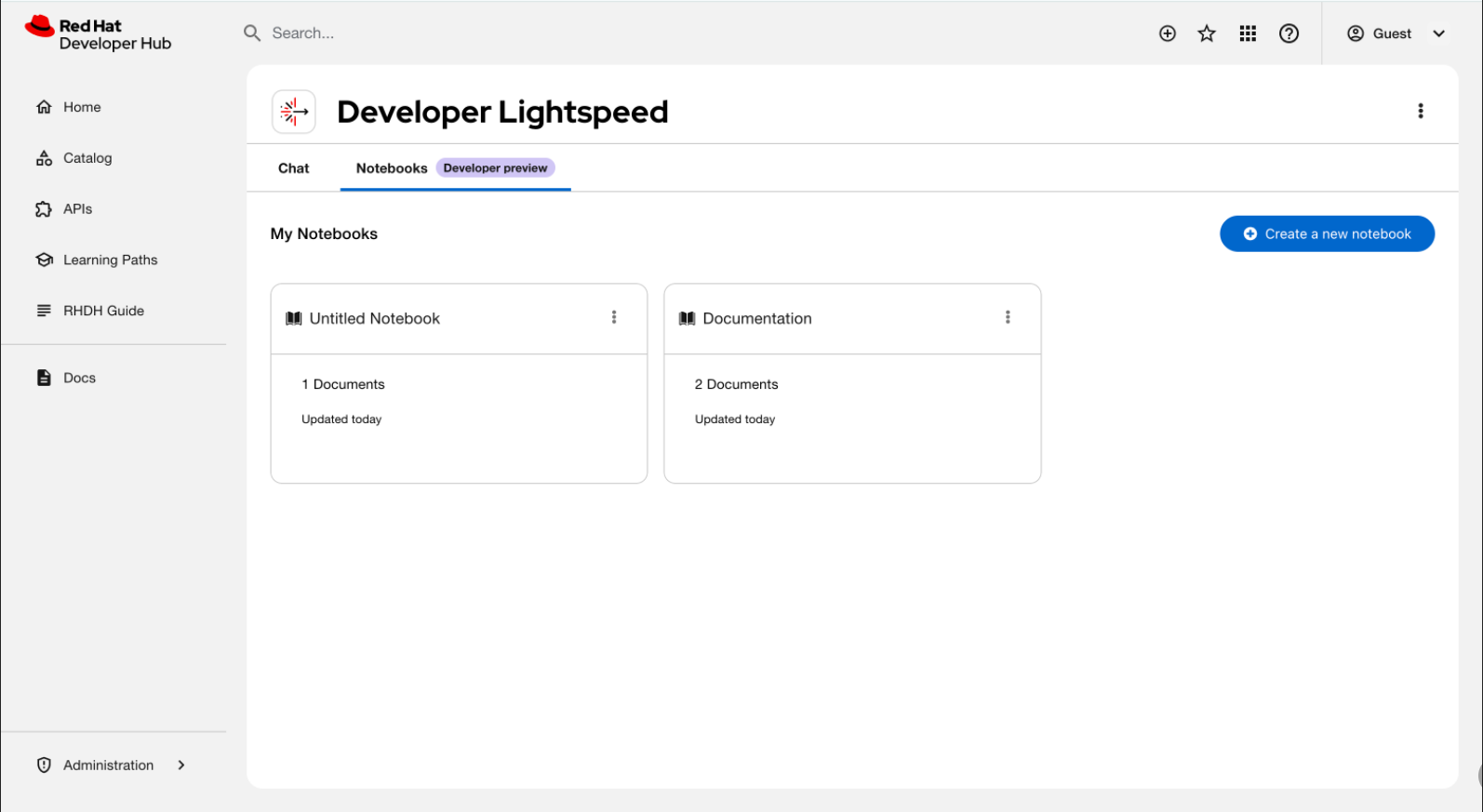
Task: Click the Docs document icon in sidebar
Action: tap(44, 378)
